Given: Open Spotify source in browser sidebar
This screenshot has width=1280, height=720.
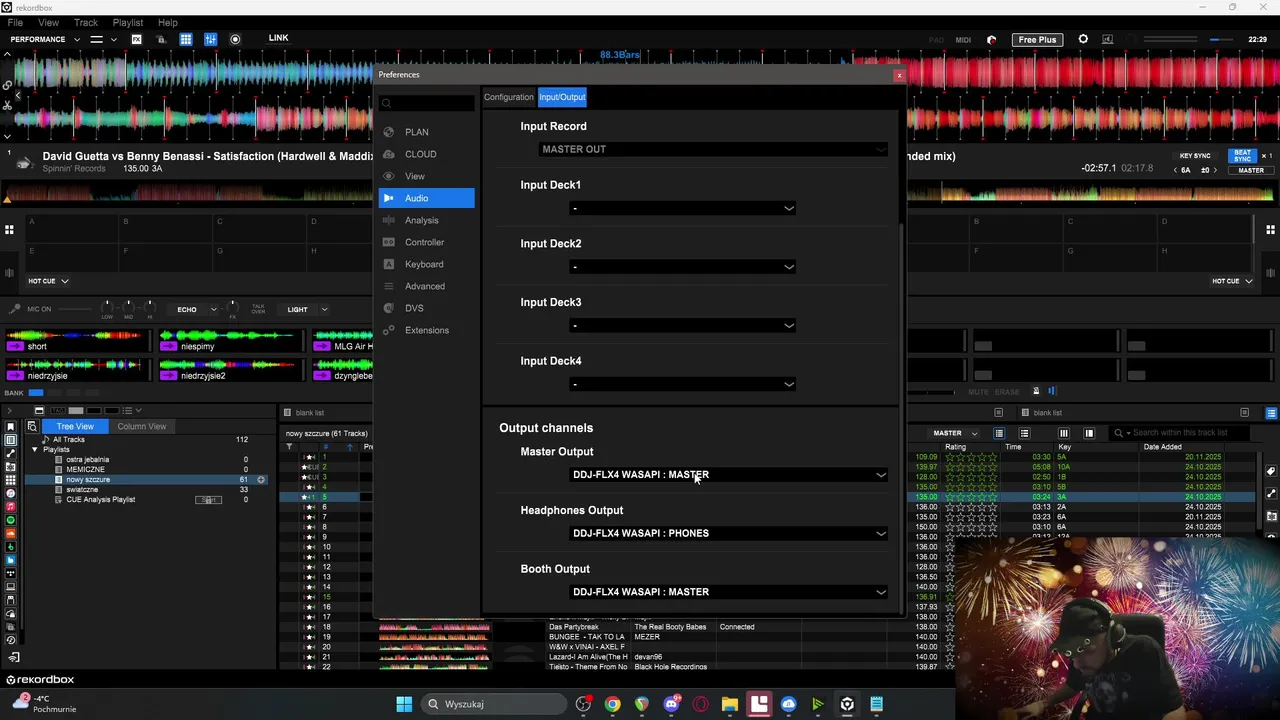Looking at the screenshot, I should [11, 520].
